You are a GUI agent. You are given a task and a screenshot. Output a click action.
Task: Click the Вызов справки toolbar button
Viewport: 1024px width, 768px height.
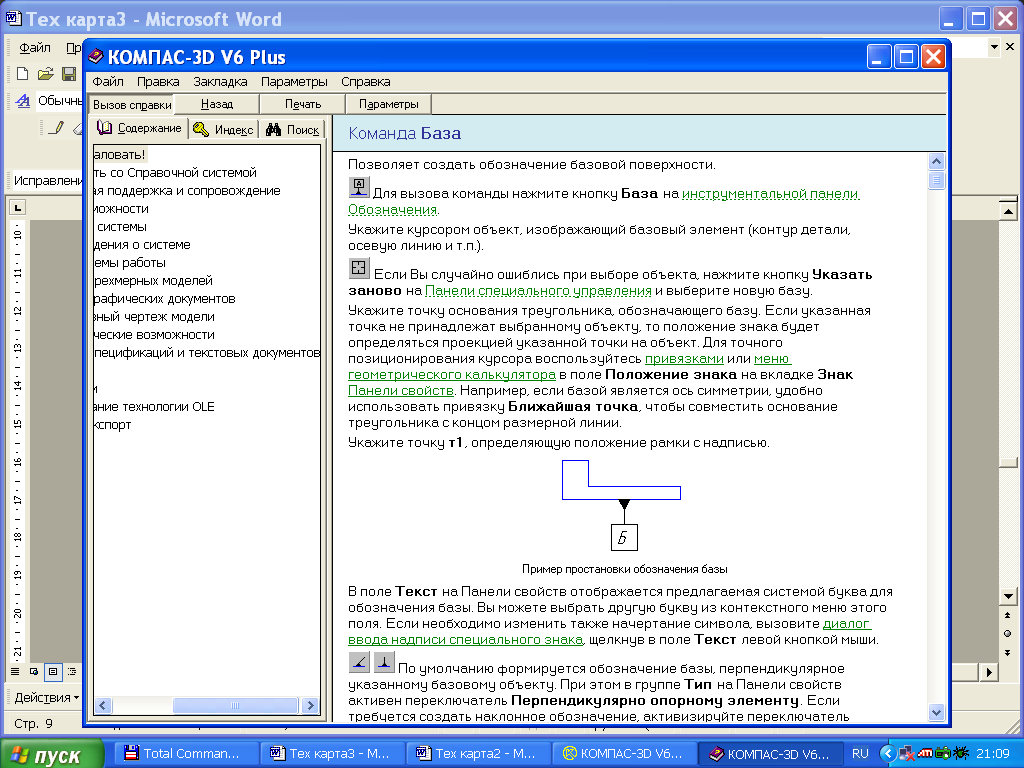[x=132, y=104]
